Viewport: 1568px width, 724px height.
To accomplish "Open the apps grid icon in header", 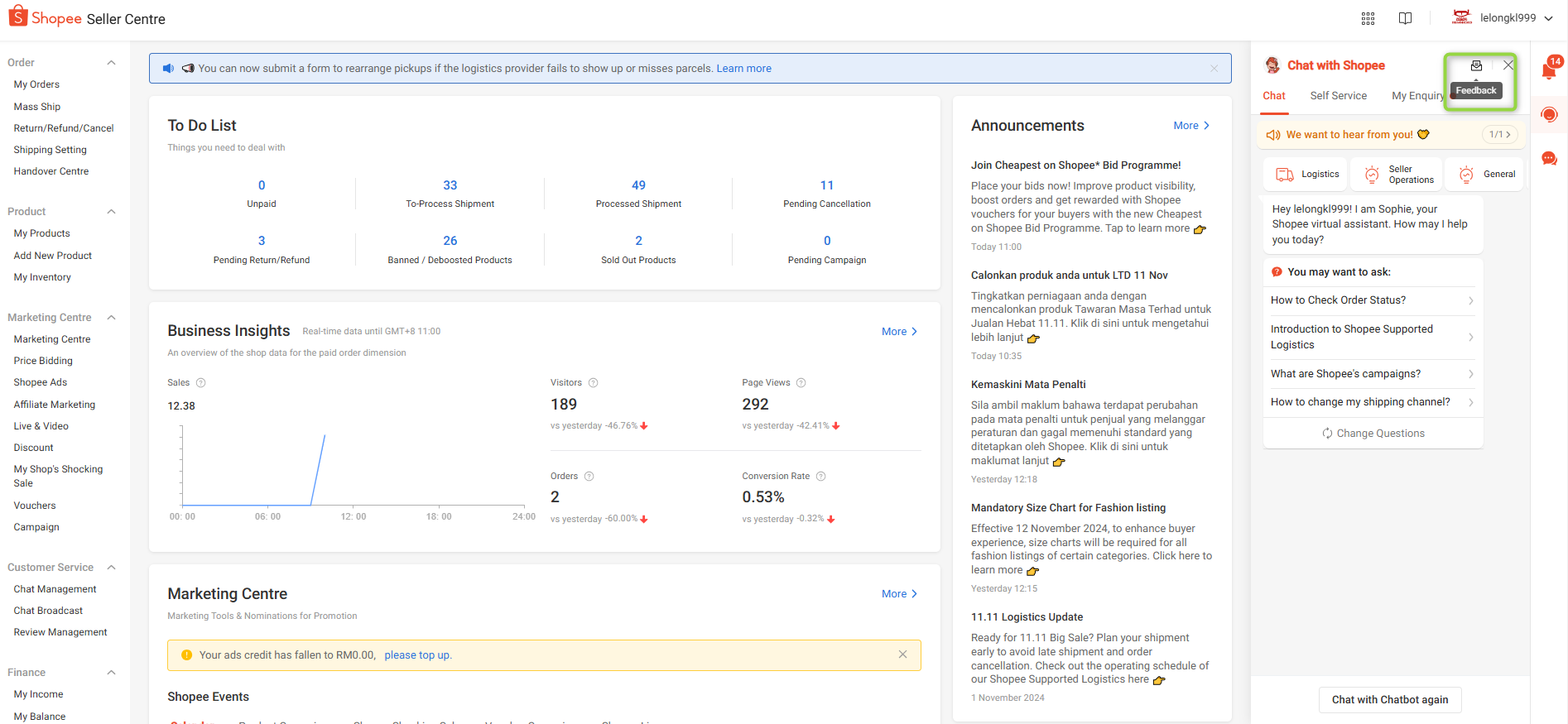I will click(1368, 18).
